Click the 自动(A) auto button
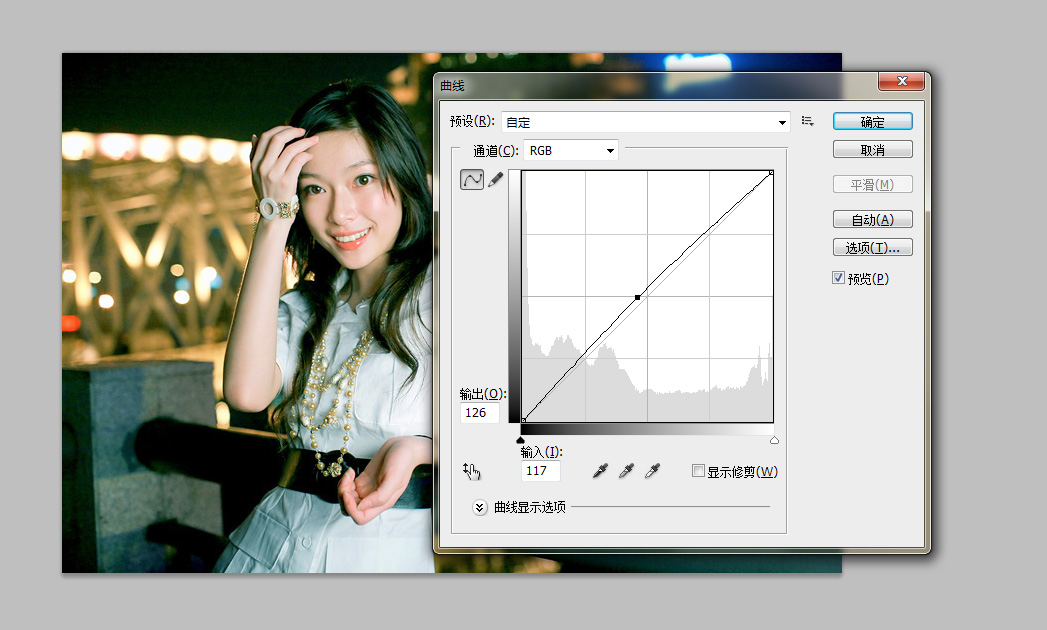Viewport: 1047px width, 630px height. [872, 219]
